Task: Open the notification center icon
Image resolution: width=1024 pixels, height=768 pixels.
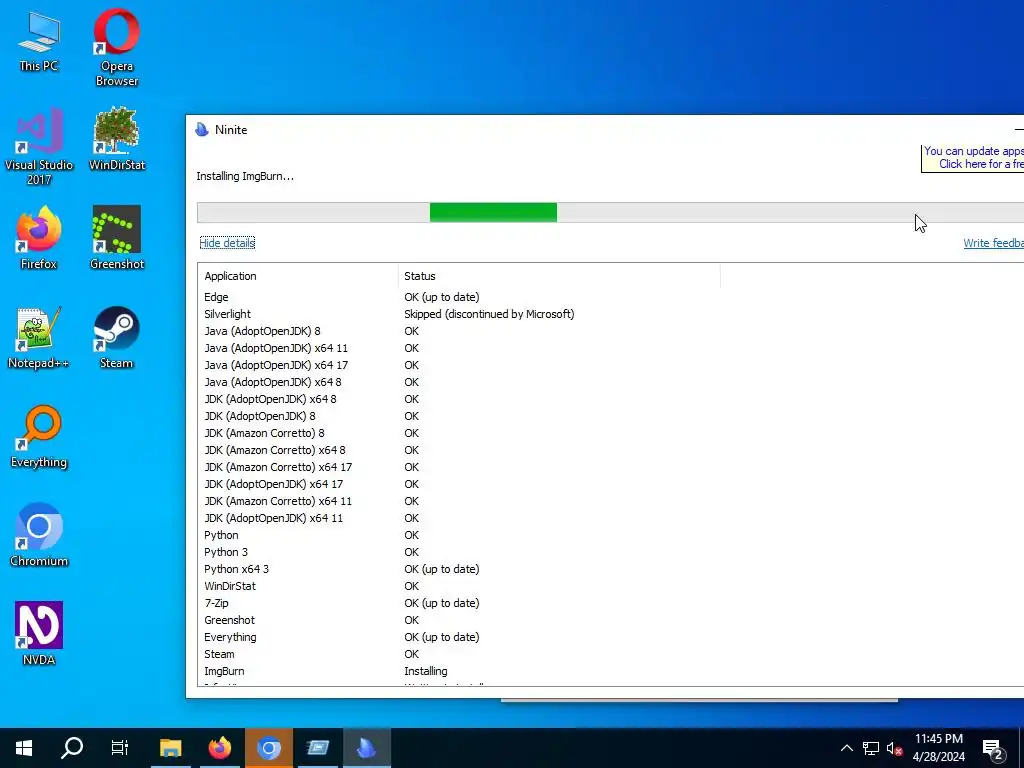Action: tap(993, 749)
